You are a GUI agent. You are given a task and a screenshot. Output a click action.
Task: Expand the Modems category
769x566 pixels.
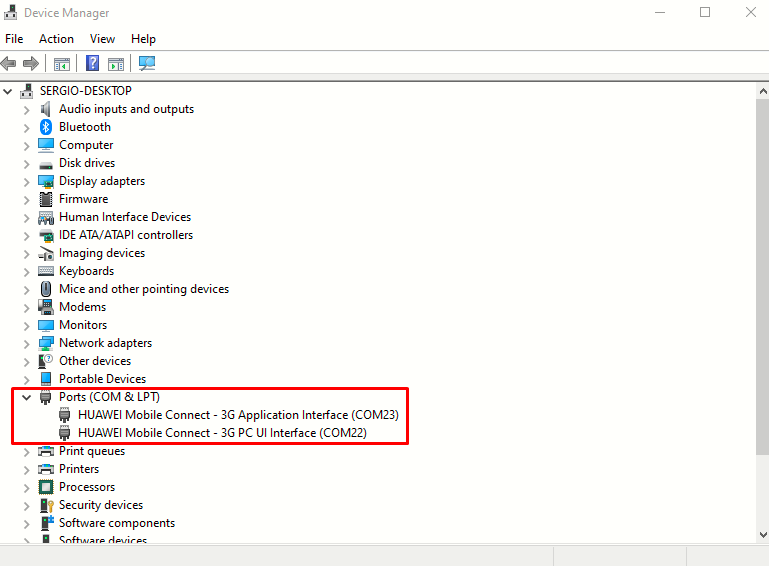coord(26,308)
